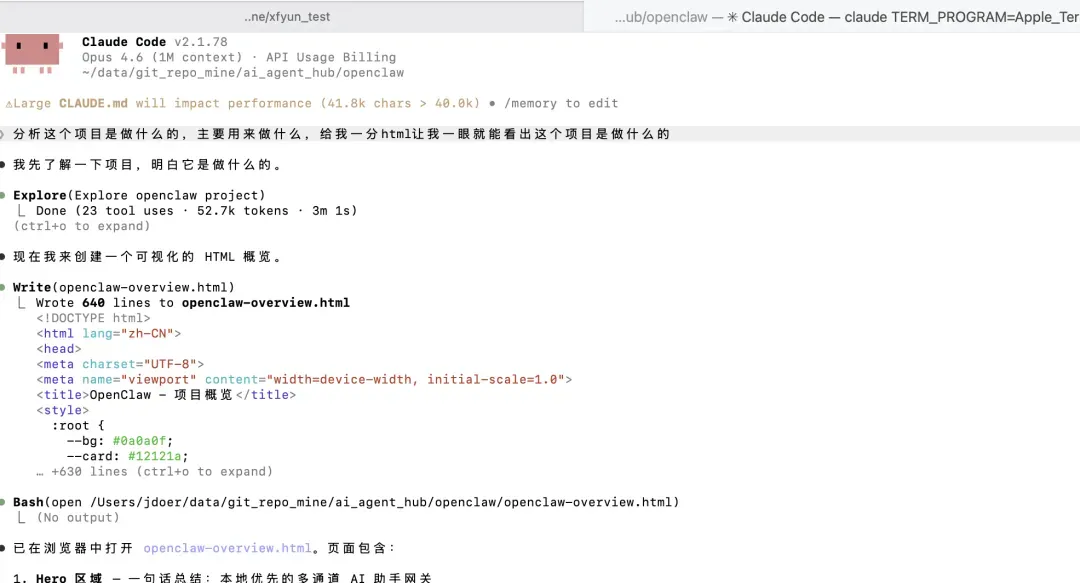Screen dimensions: 1080x583
Task: Click the Done (23 tool uses) result line
Action: [x=196, y=211]
